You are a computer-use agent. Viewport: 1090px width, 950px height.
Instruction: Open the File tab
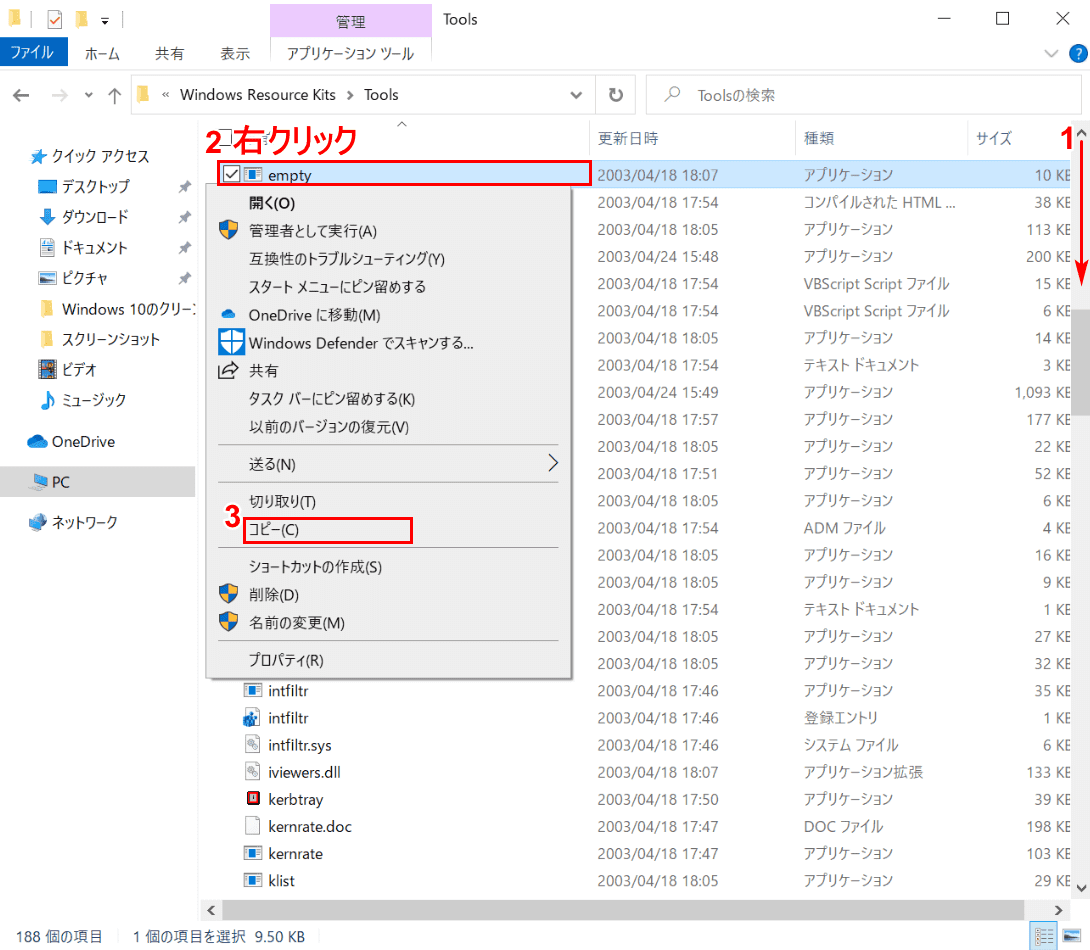[33, 52]
